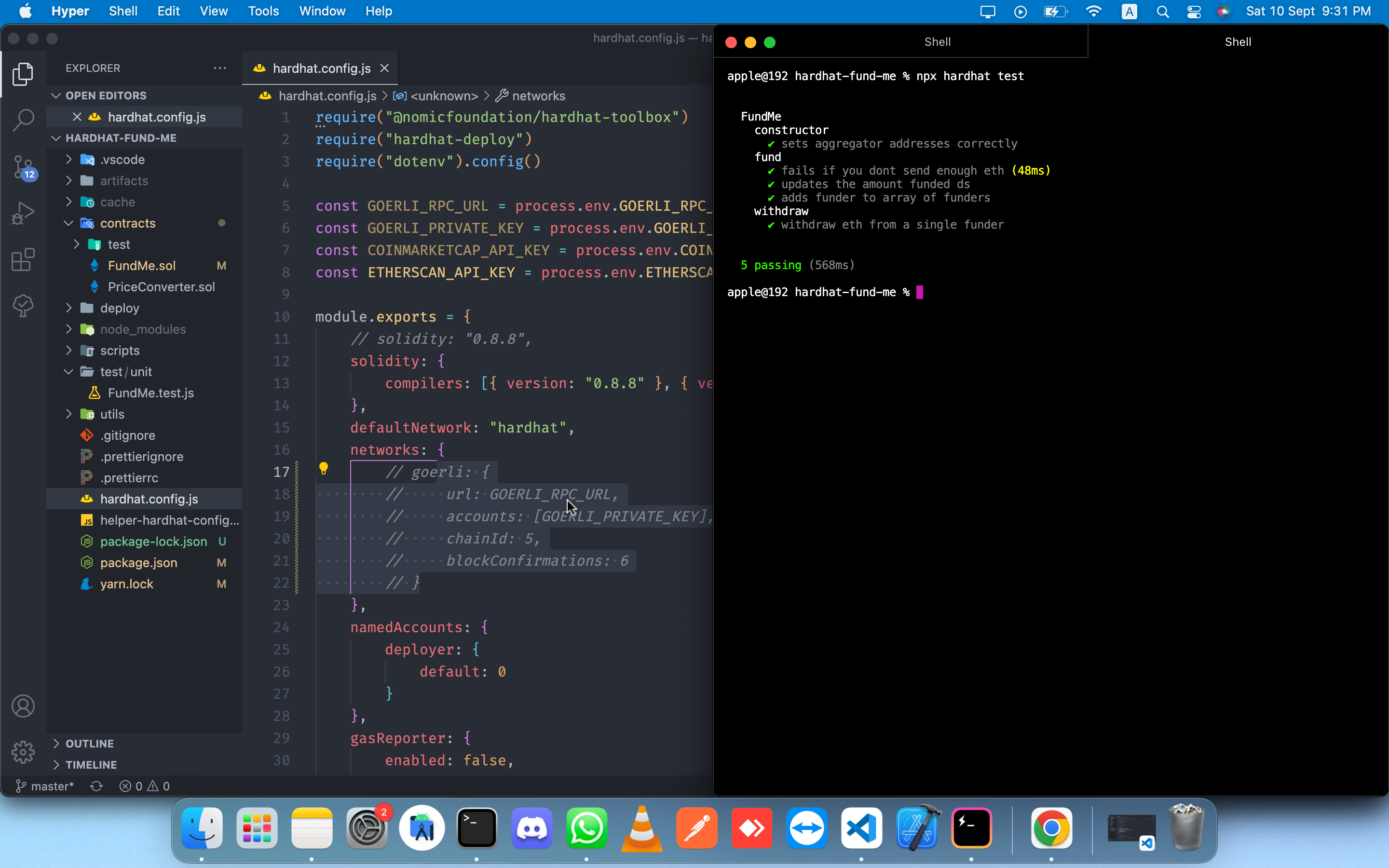Viewport: 1389px width, 868px height.
Task: Click the master branch status bar item
Action: point(45,786)
